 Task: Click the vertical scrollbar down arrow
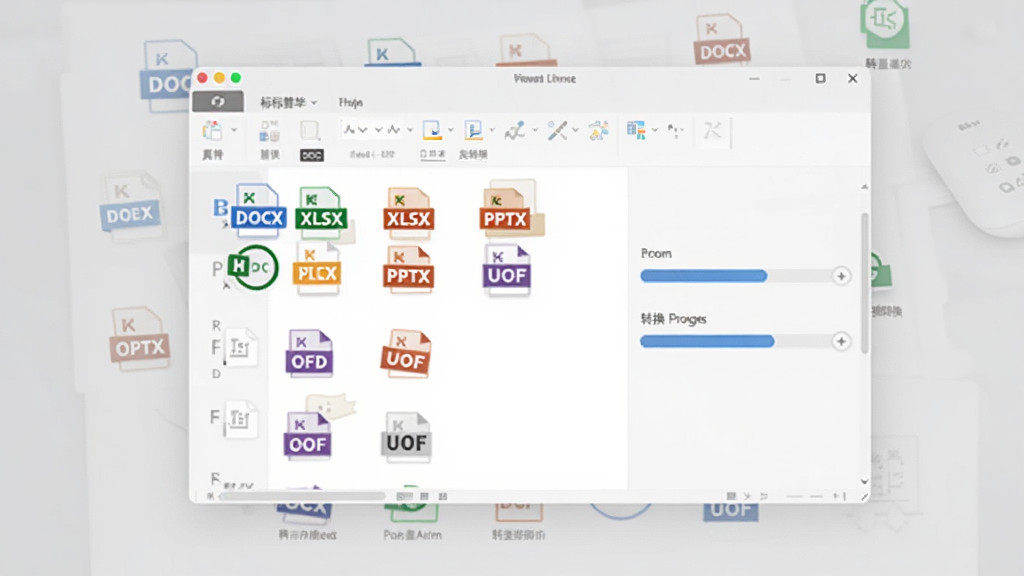tap(864, 482)
